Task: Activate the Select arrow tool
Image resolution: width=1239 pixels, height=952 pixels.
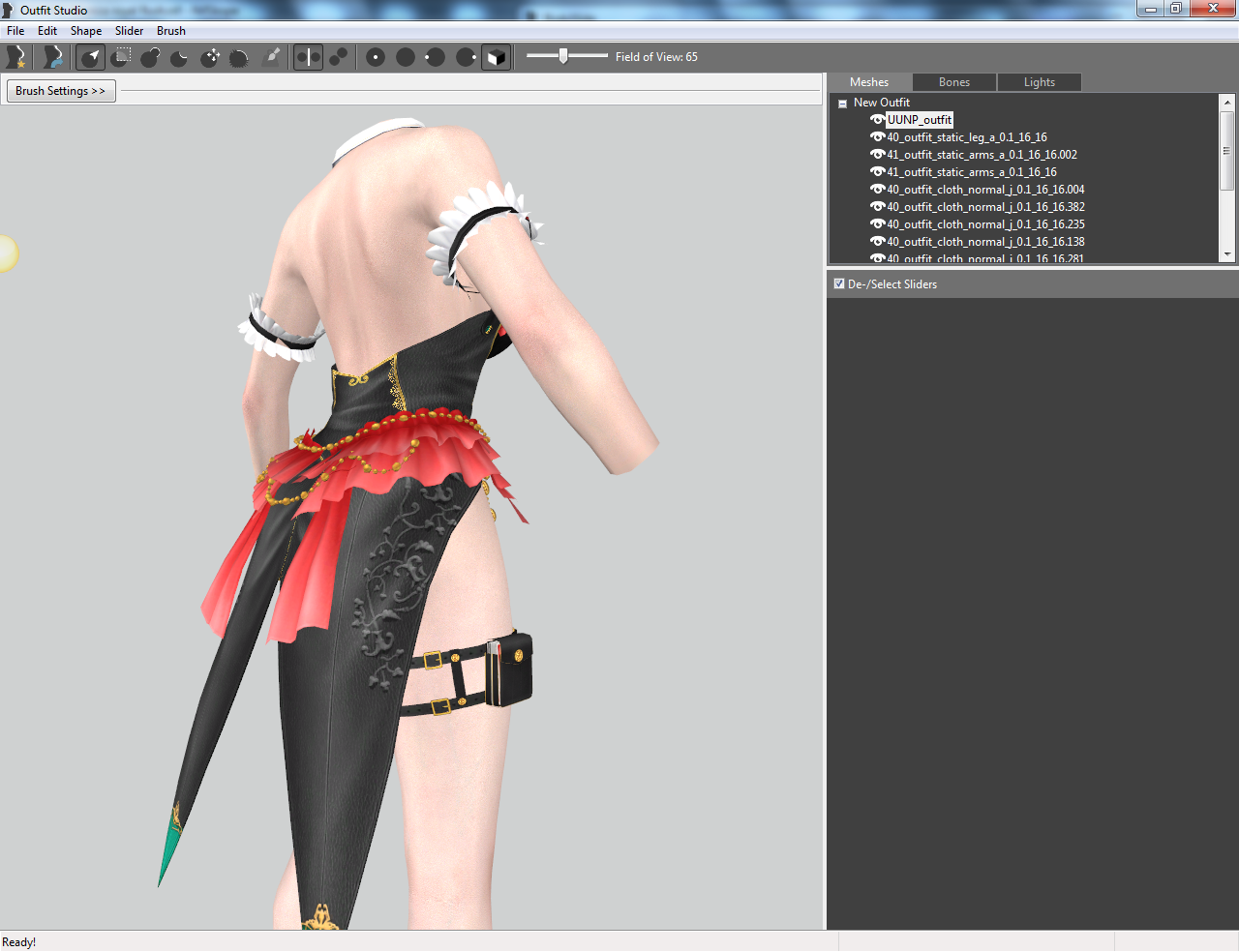Action: 91,57
